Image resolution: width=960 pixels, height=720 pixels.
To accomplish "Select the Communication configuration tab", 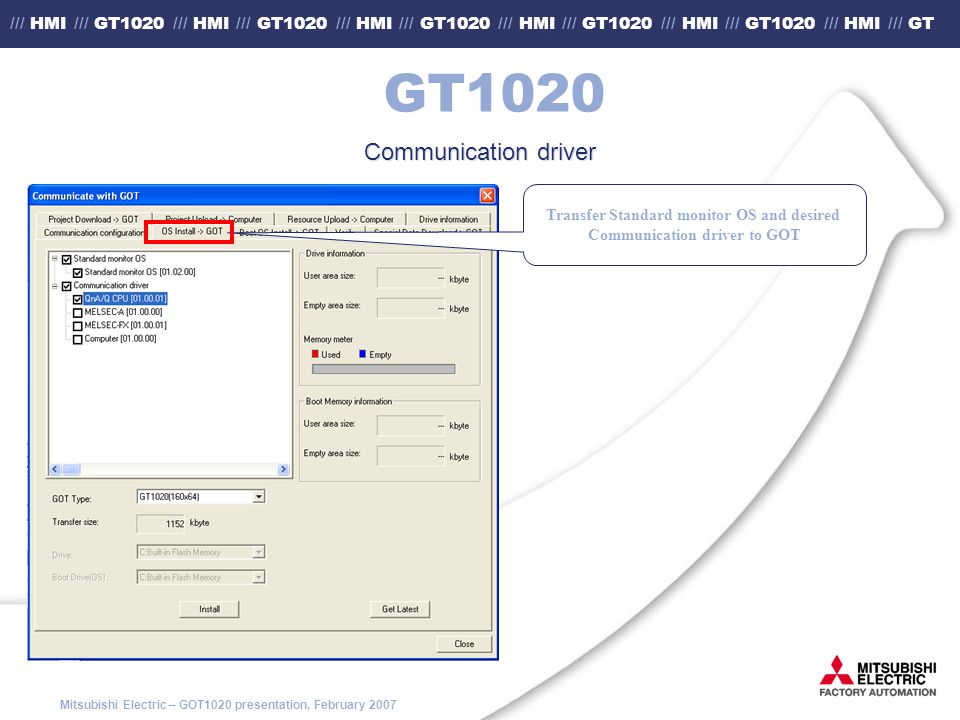I will [x=93, y=233].
